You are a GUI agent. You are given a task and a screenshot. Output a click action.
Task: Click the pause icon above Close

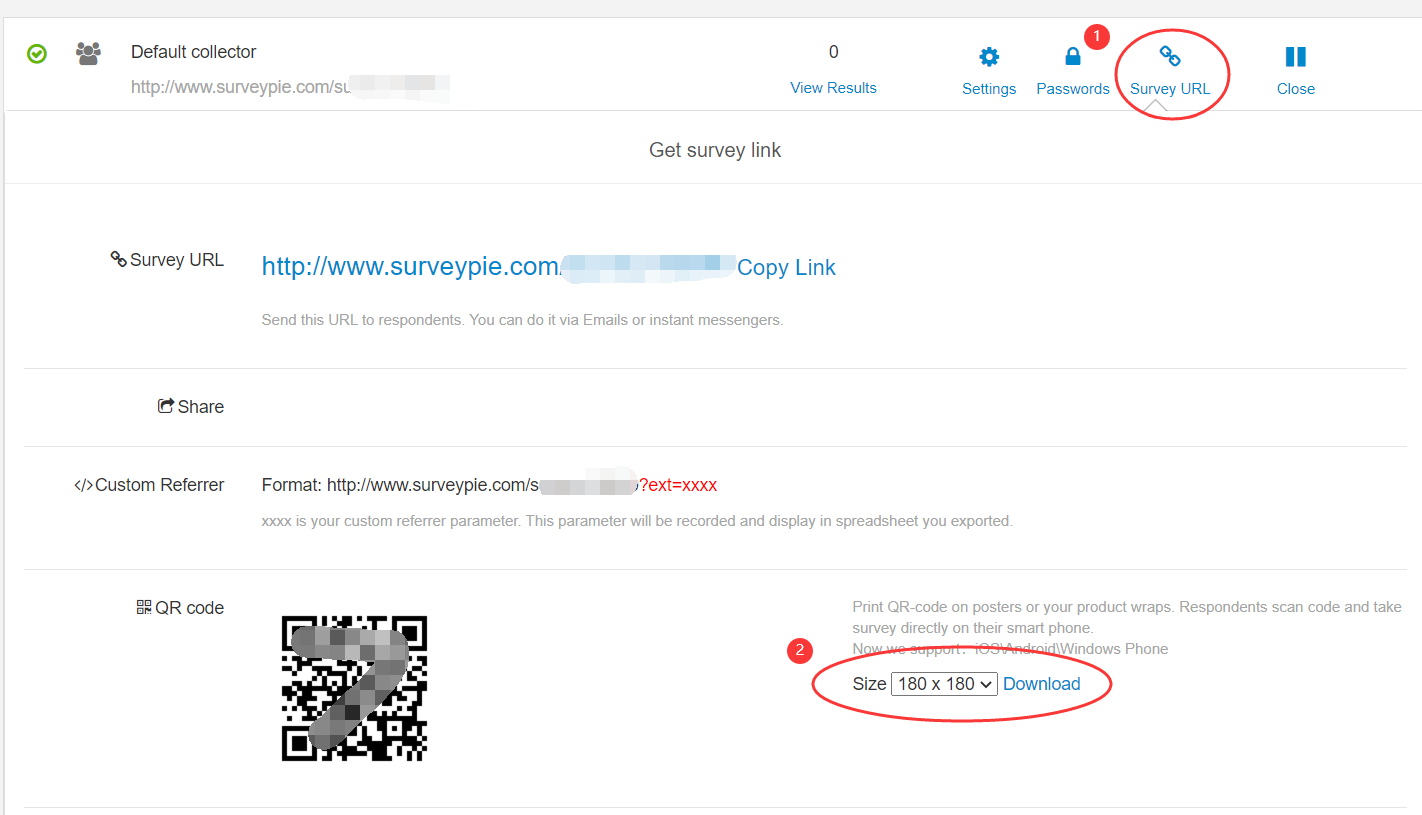[x=1295, y=57]
